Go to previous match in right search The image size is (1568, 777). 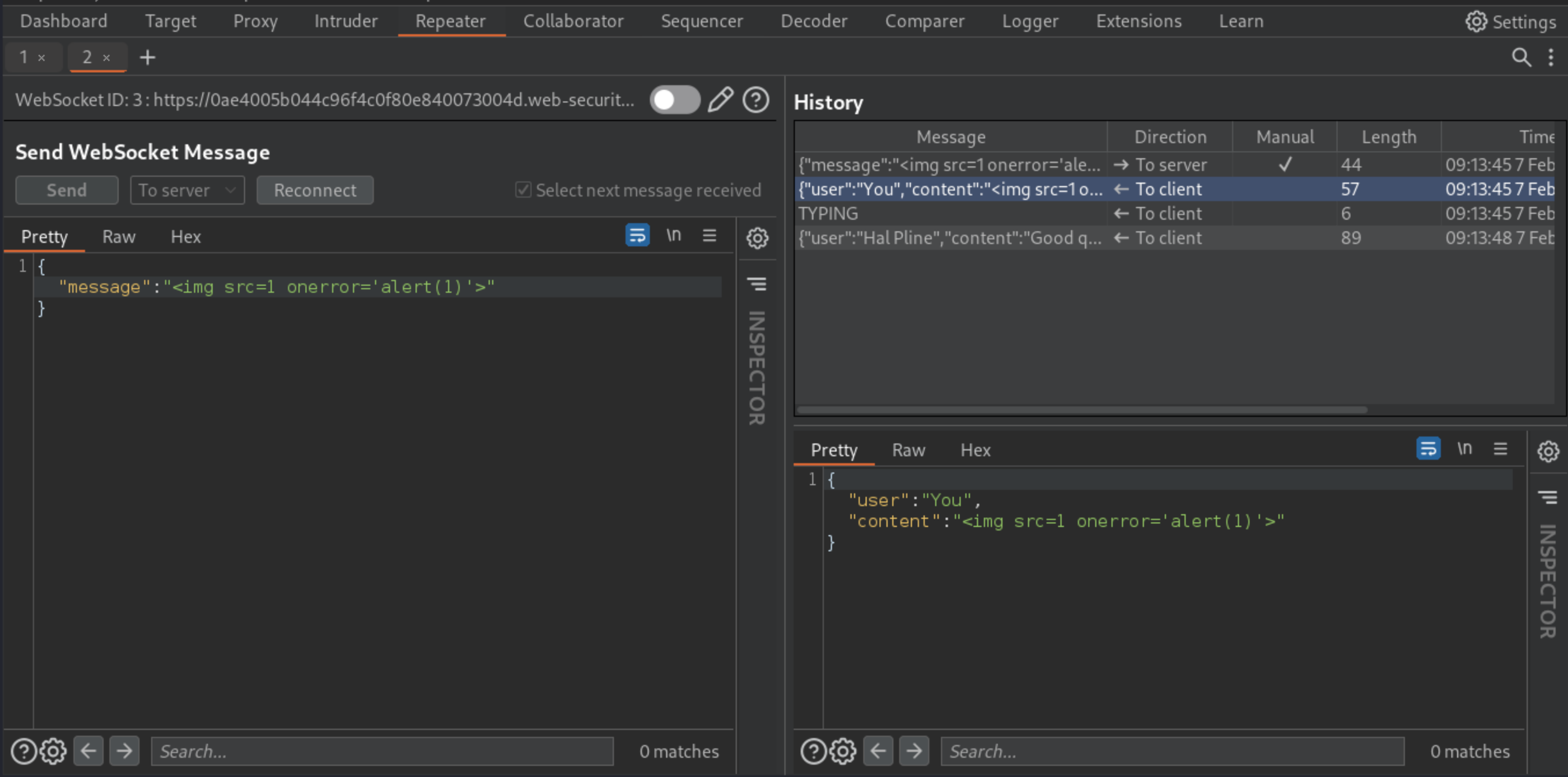point(878,751)
